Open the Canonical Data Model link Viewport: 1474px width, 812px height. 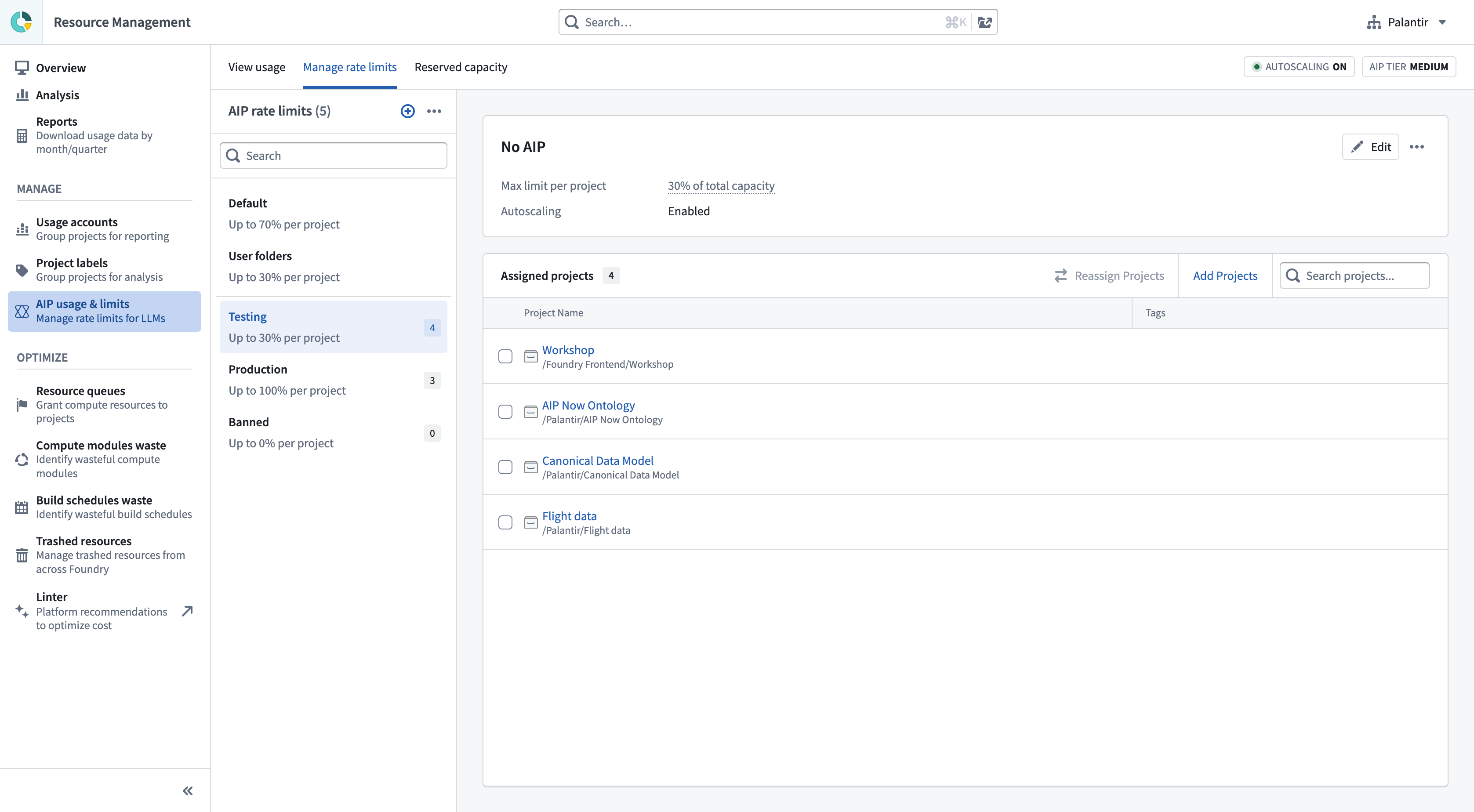point(597,460)
